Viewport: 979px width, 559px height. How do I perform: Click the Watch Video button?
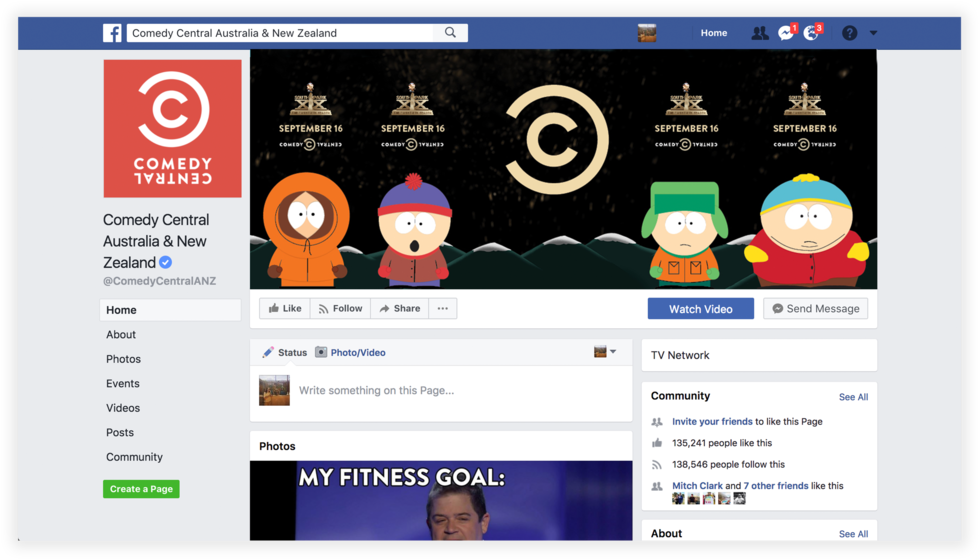point(701,309)
